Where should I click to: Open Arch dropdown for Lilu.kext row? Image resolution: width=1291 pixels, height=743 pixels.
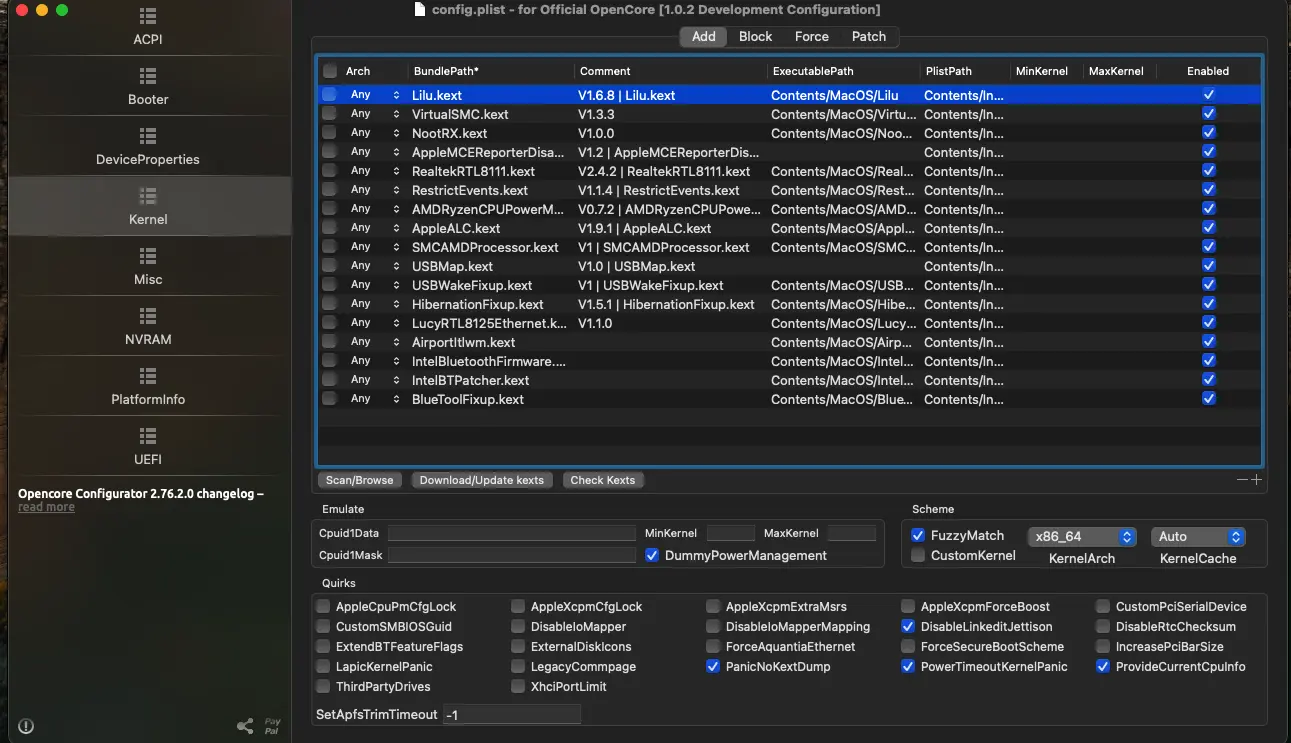[x=374, y=95]
